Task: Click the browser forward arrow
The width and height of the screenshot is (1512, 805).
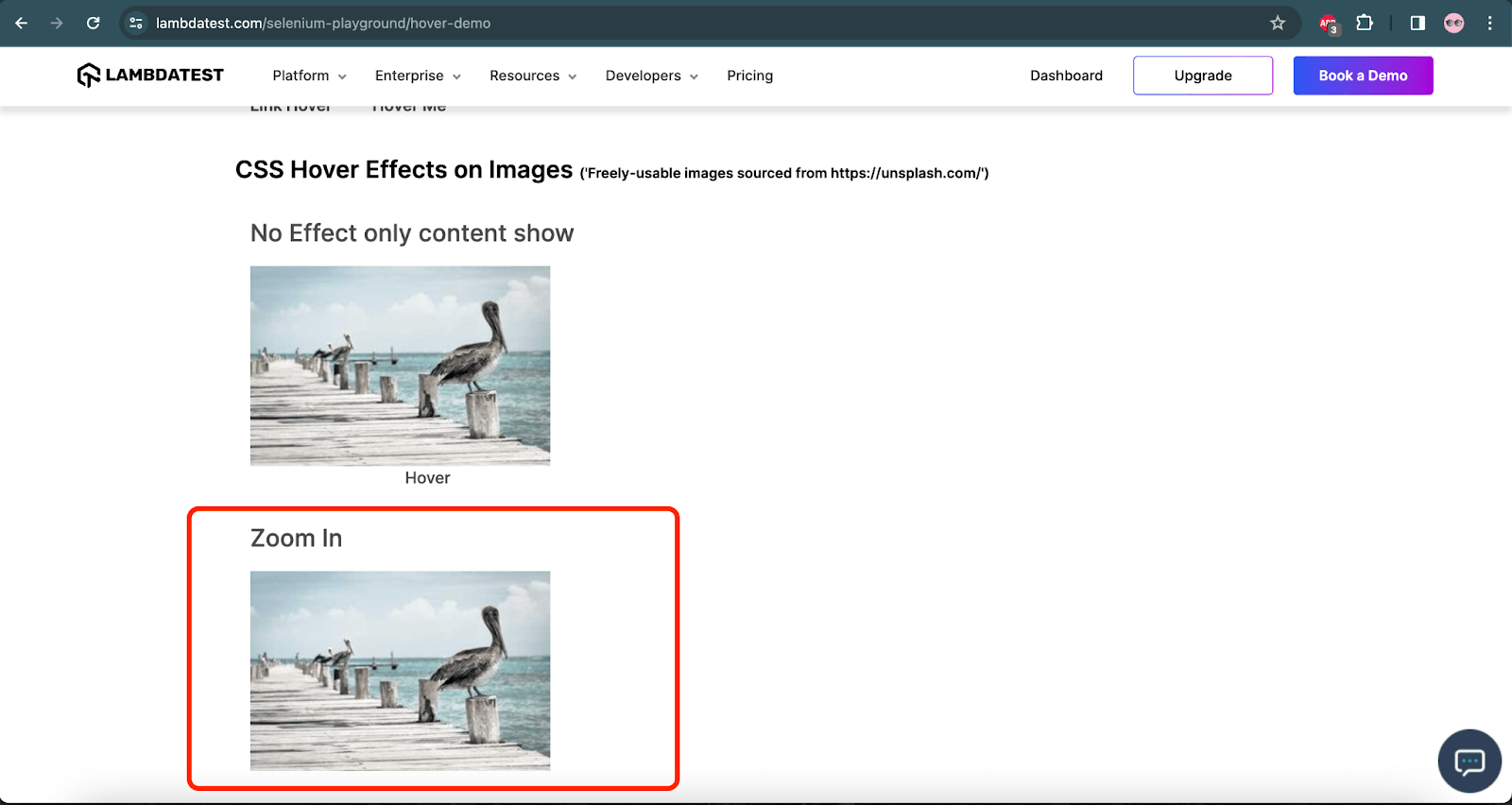Action: 57,23
